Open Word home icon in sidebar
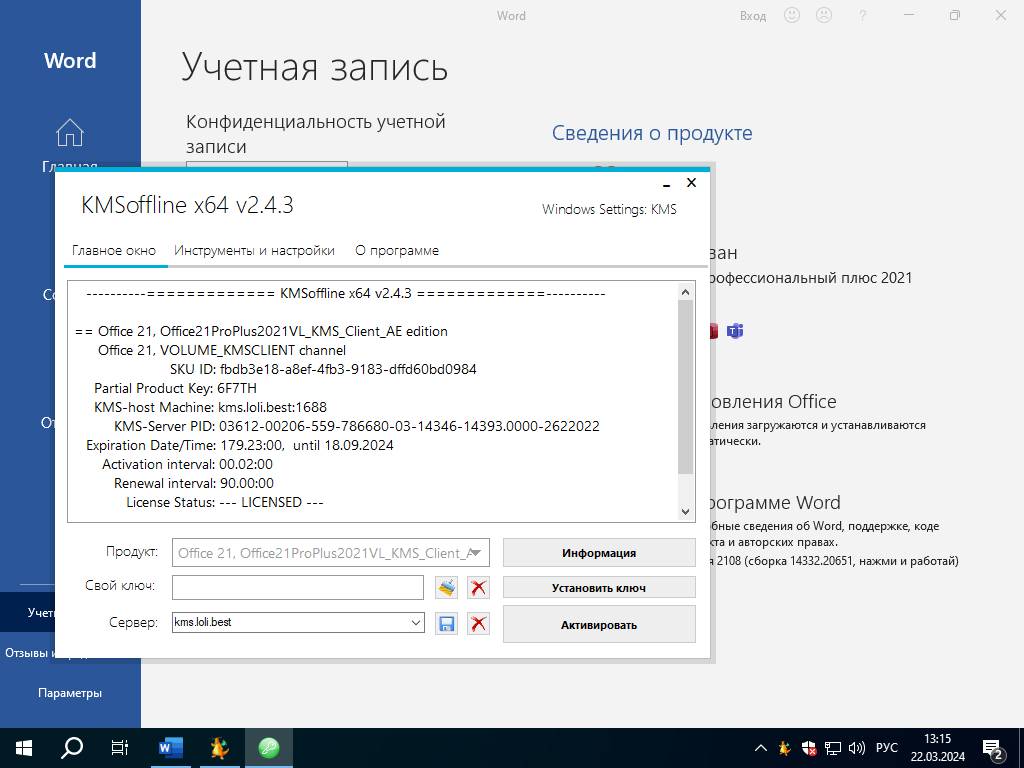 [x=70, y=133]
